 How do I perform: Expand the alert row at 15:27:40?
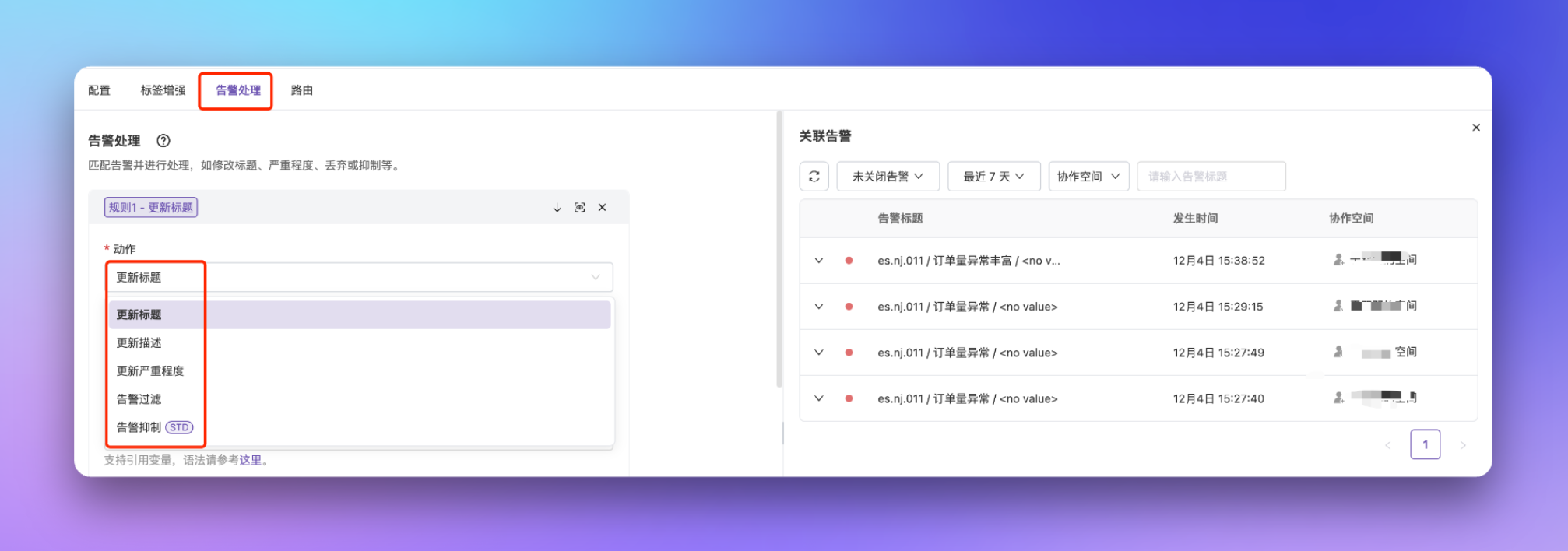[x=818, y=398]
